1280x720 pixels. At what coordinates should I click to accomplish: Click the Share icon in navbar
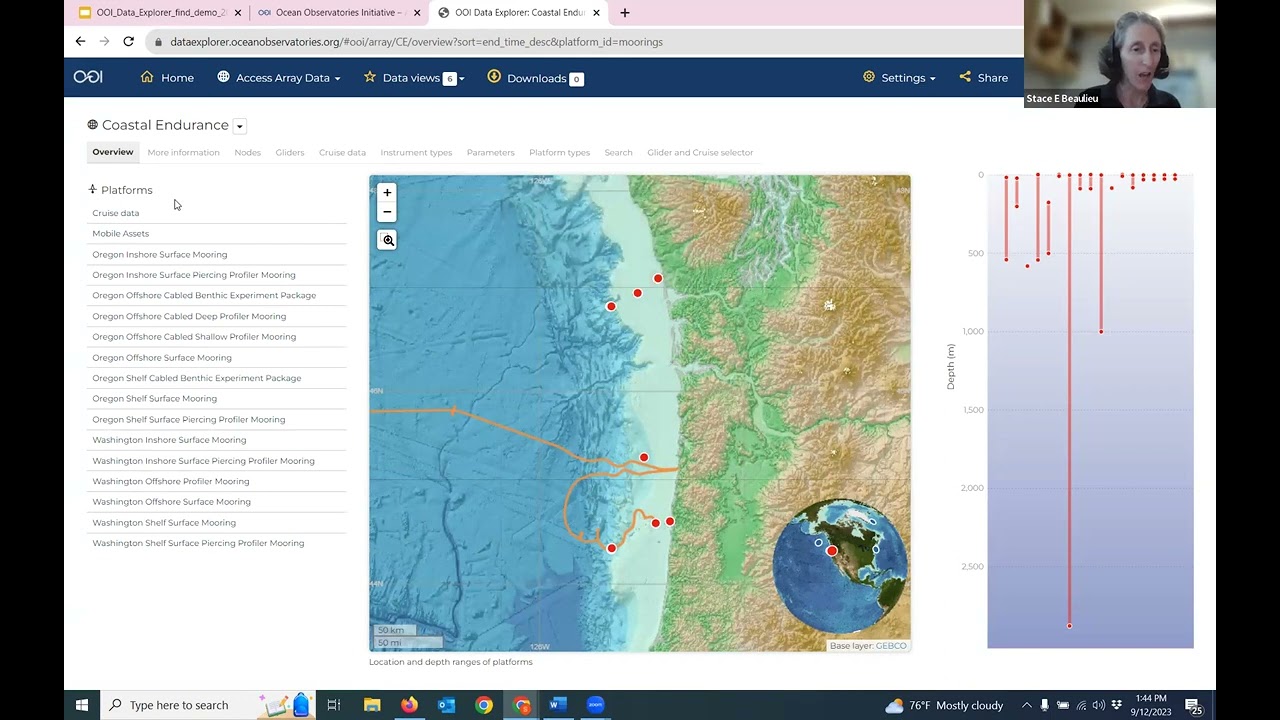(965, 77)
